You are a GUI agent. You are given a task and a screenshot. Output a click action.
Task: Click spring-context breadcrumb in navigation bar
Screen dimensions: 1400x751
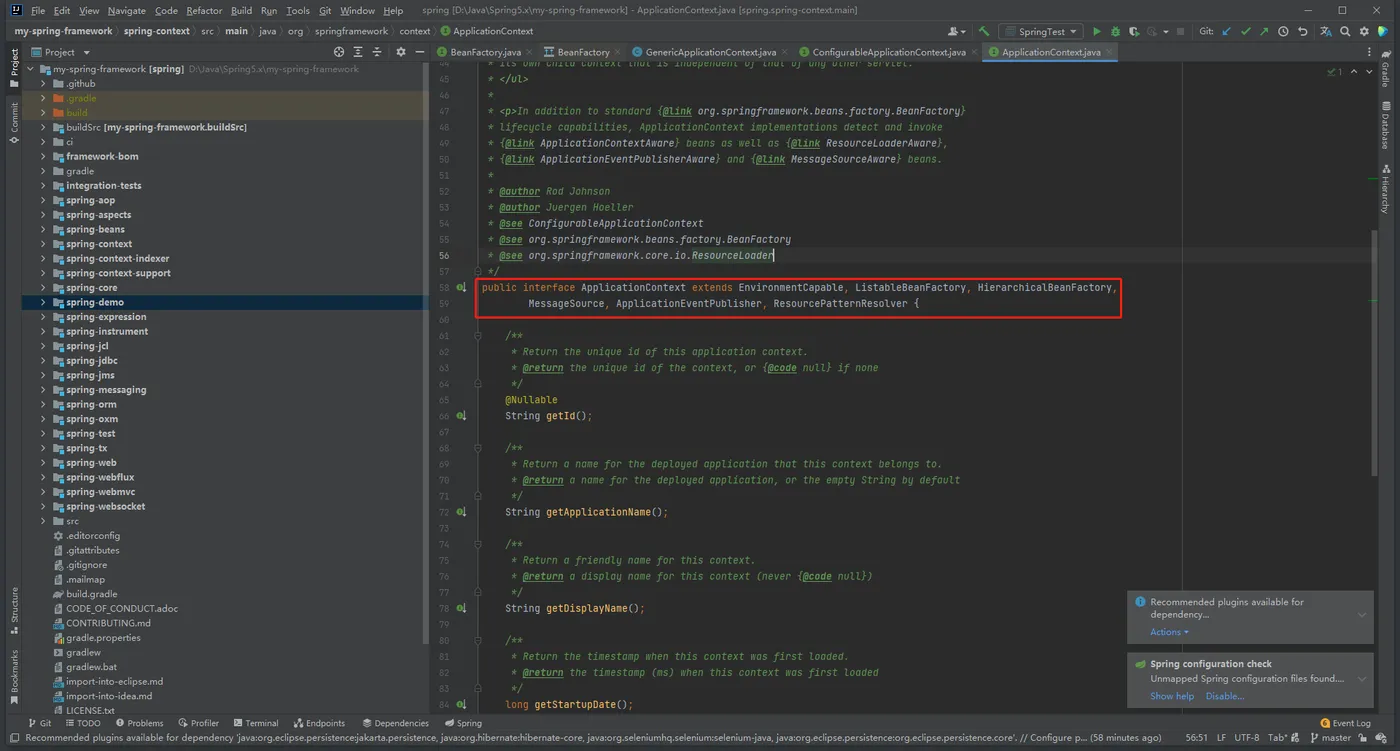[x=157, y=31]
